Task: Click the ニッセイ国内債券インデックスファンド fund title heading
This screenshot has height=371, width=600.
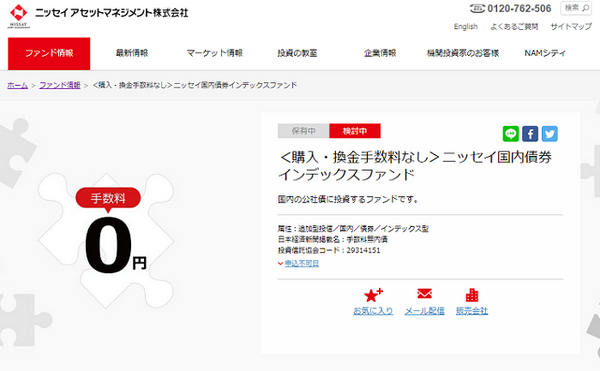Action: [x=415, y=166]
